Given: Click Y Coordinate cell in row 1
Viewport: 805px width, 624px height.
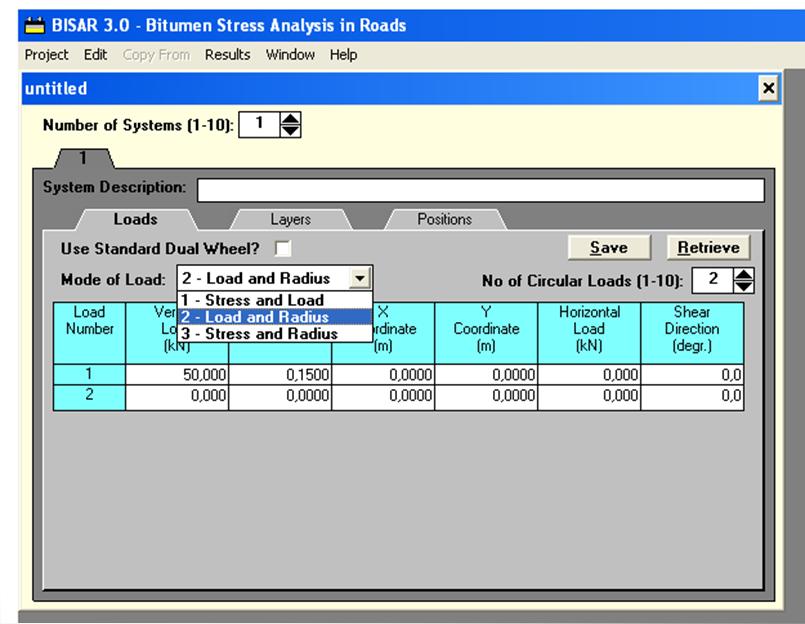Looking at the screenshot, I should point(486,375).
